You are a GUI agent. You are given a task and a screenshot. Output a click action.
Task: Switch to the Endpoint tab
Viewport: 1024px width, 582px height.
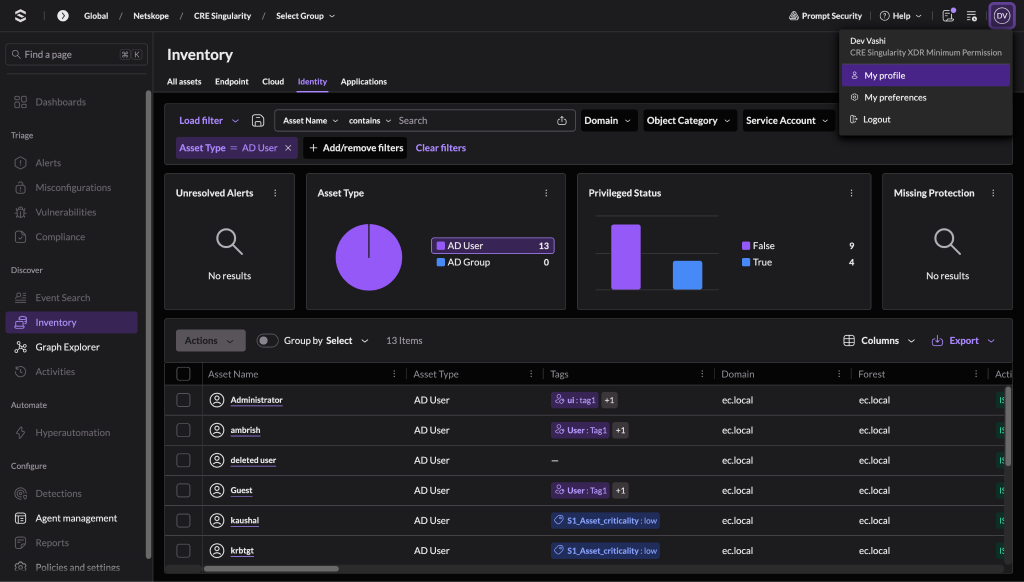coord(232,82)
